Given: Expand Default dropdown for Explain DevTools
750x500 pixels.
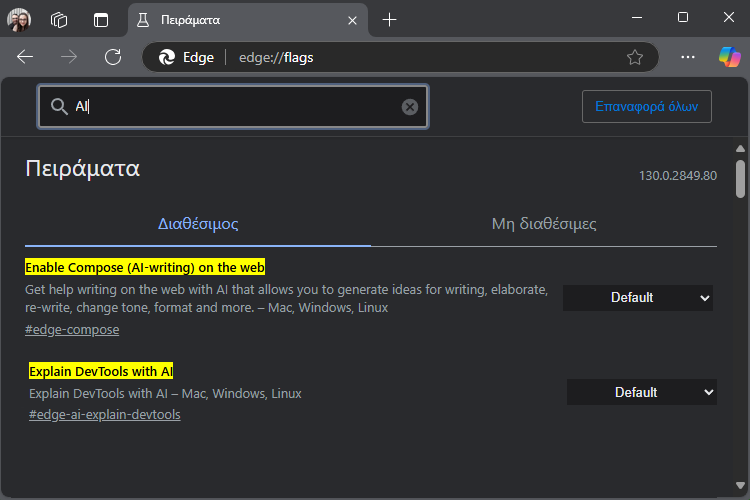Looking at the screenshot, I should [641, 392].
